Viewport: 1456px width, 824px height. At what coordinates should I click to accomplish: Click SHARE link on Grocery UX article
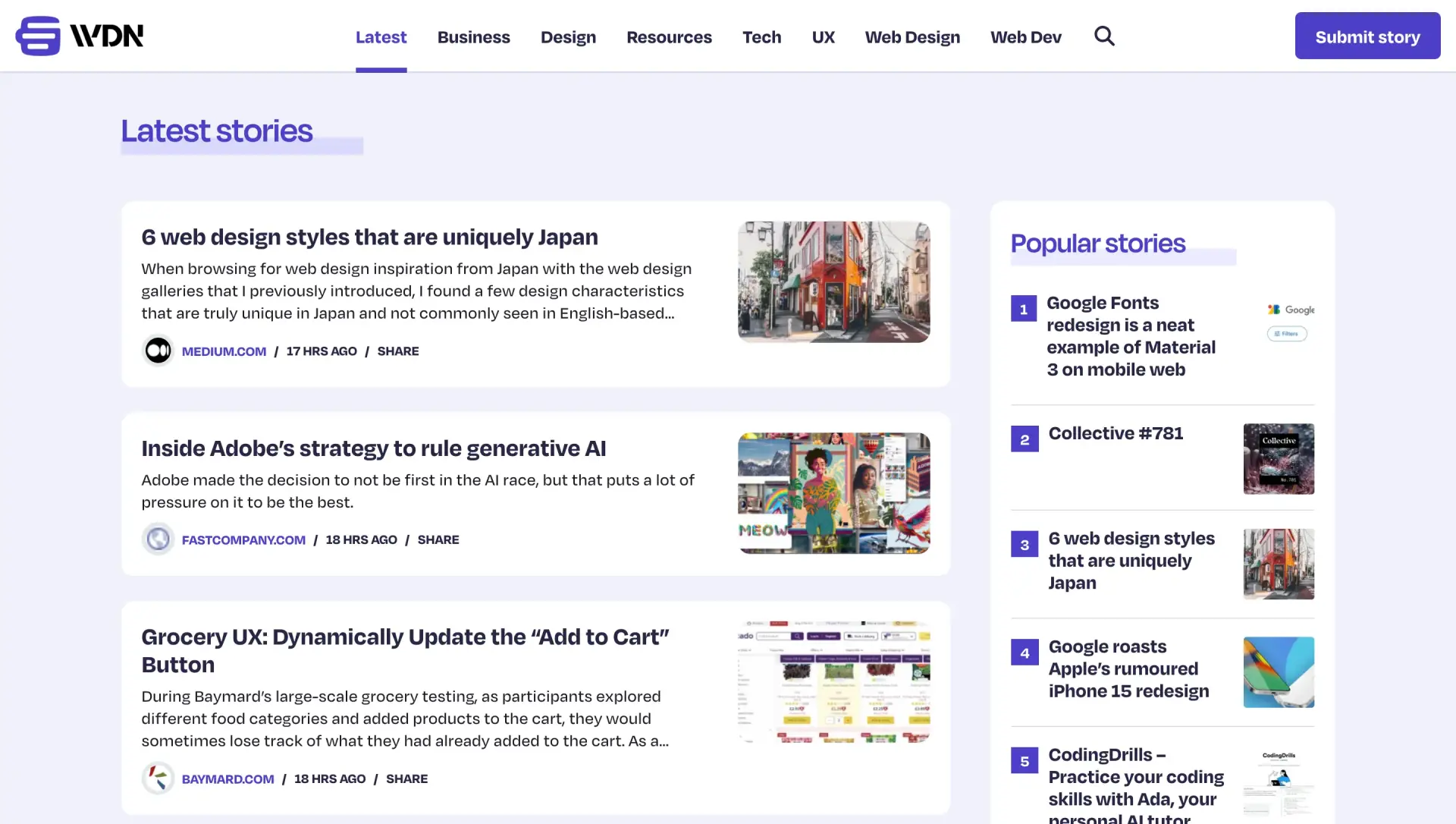407,778
